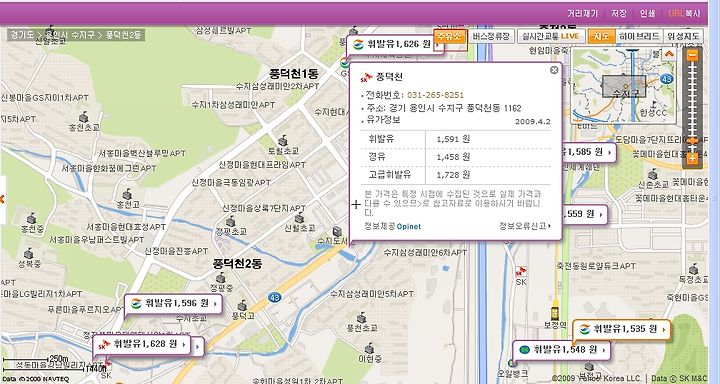Close the 풍덕천 station info popup
Image resolution: width=720 pixels, height=384 pixels.
click(554, 70)
